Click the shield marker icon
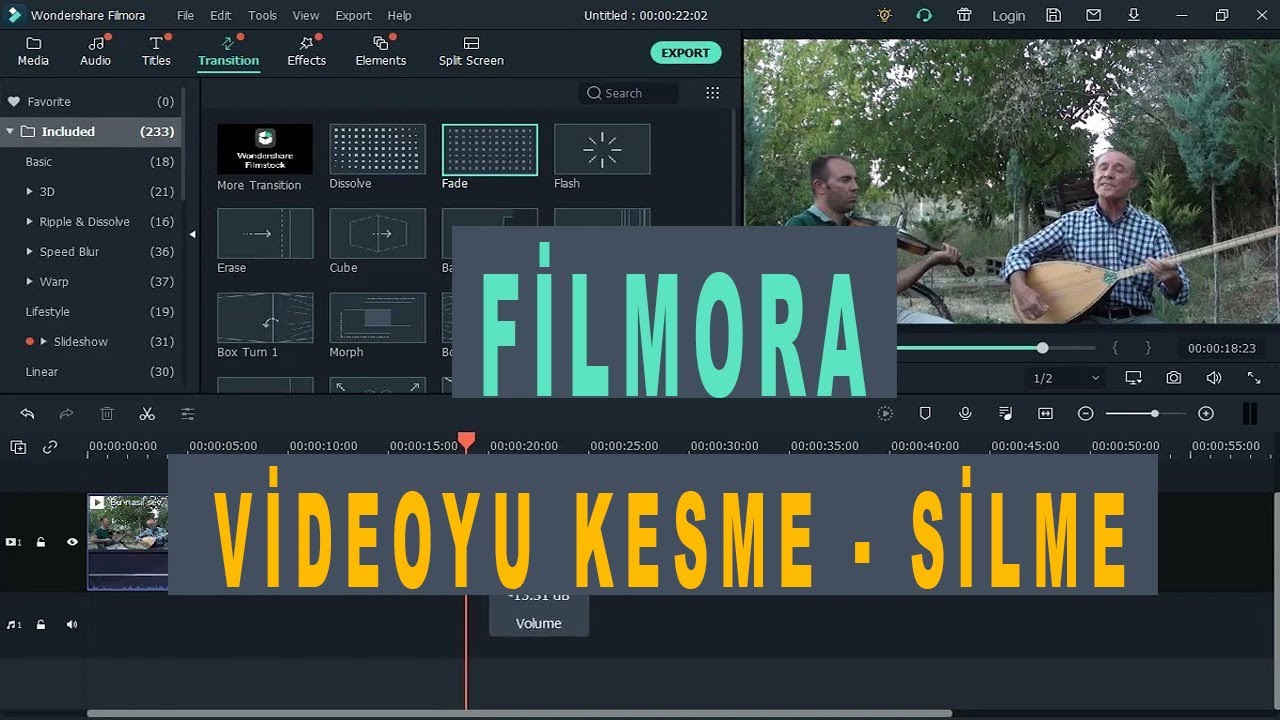Viewport: 1280px width, 720px height. 925,413
